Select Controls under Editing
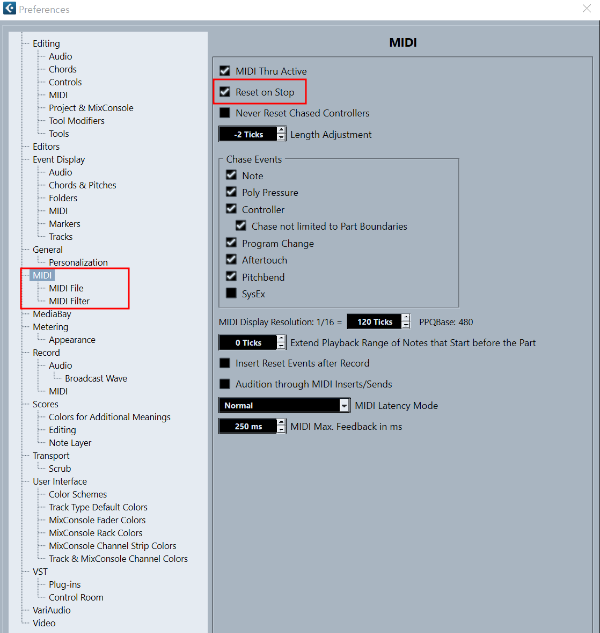Screen dimensions: 600x633 [65, 82]
